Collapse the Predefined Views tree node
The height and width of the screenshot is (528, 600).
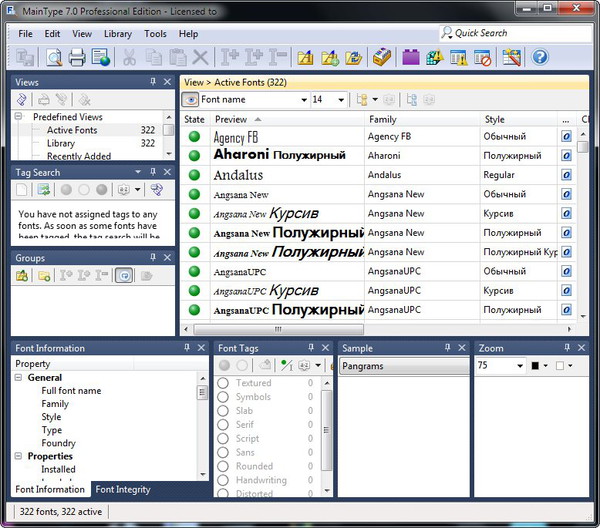19,117
